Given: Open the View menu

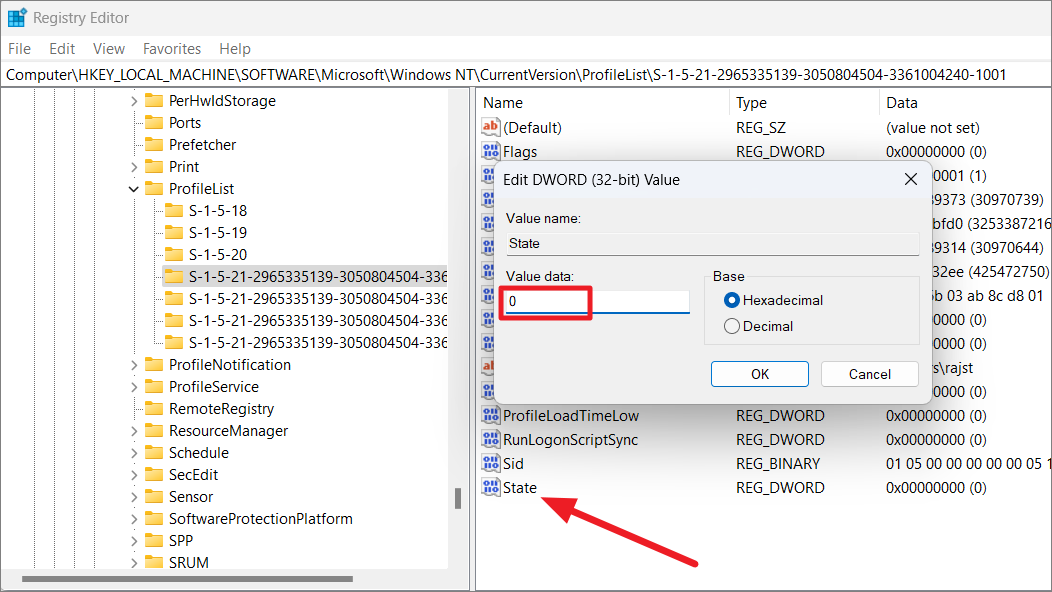Looking at the screenshot, I should pos(108,48).
